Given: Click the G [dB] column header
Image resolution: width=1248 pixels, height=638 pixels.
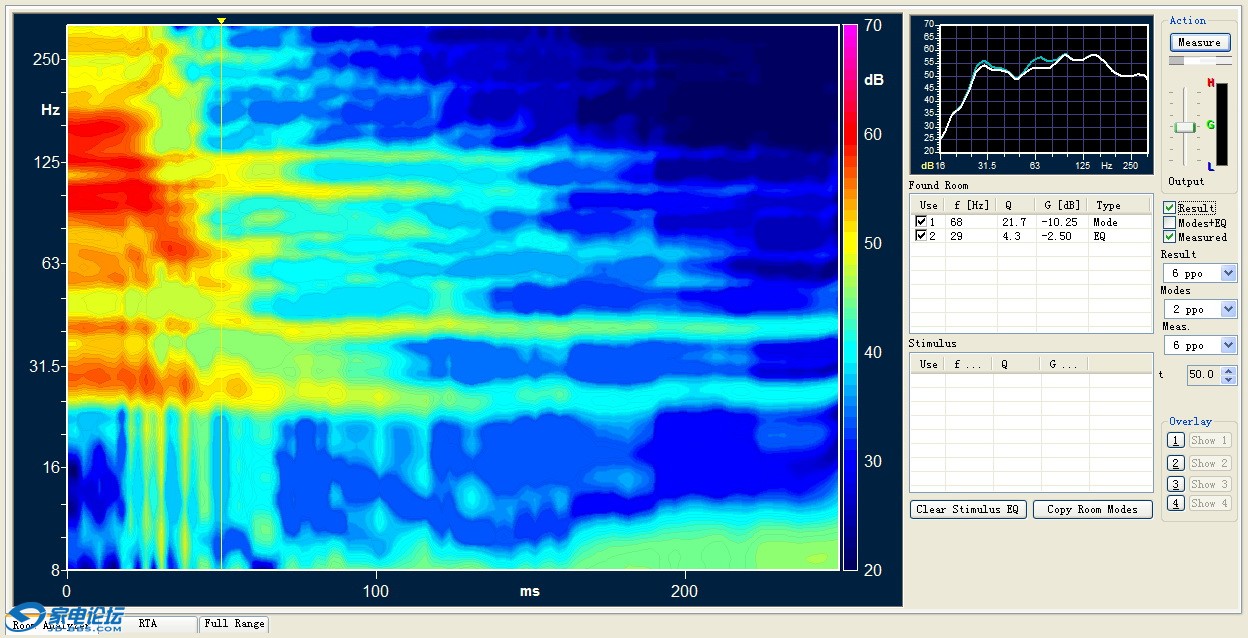Looking at the screenshot, I should (x=1061, y=205).
